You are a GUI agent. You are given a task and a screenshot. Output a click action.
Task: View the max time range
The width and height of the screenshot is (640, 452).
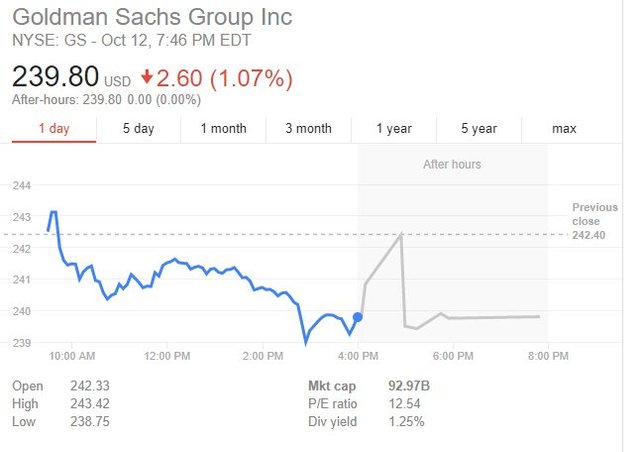(x=564, y=128)
